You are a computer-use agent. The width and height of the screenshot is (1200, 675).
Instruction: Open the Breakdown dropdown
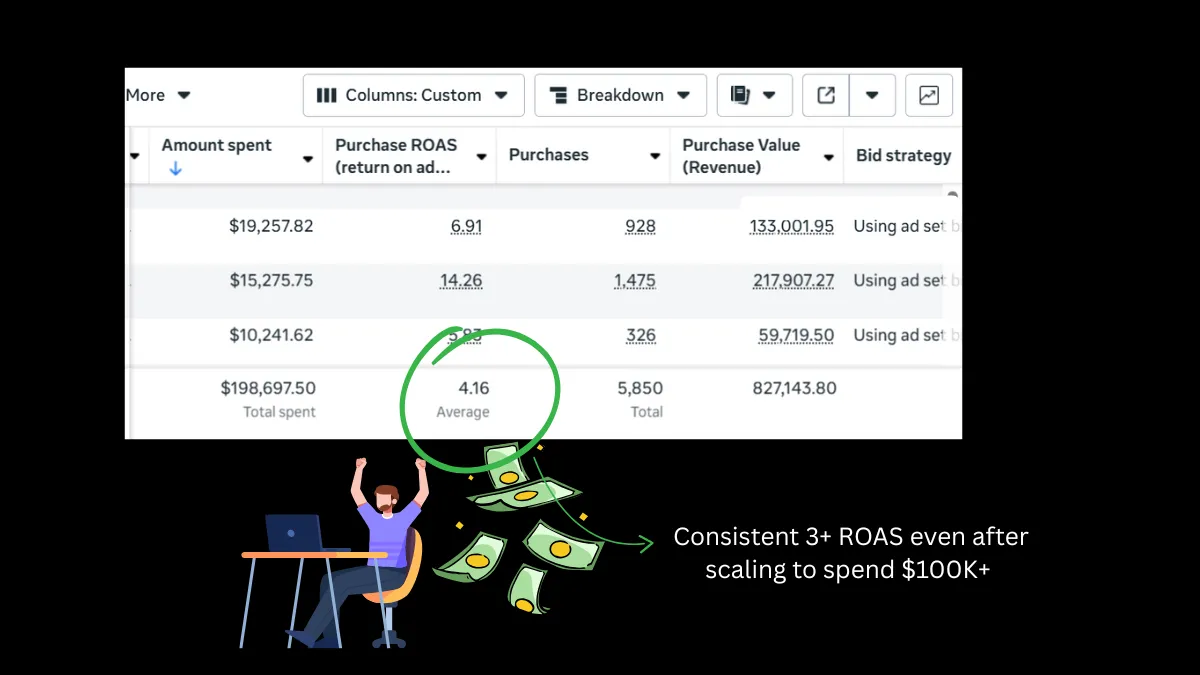click(621, 95)
